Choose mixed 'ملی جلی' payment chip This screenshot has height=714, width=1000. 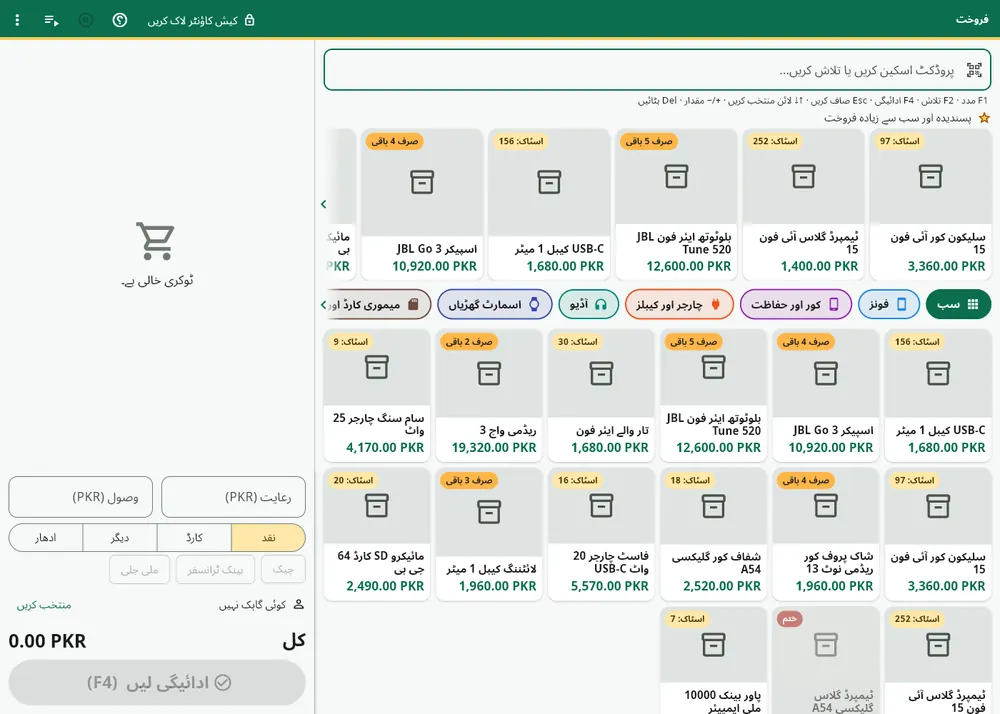pos(140,569)
